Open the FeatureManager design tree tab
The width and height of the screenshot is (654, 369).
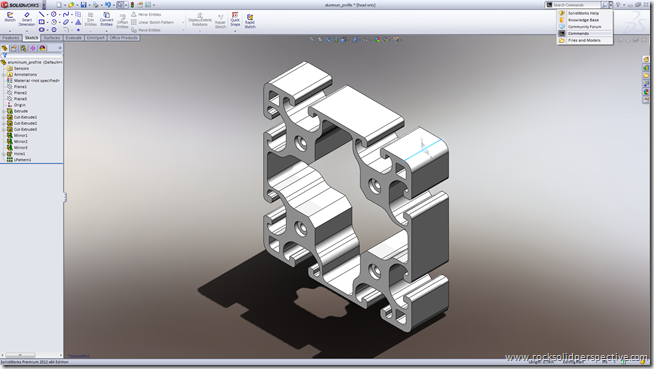[5, 48]
